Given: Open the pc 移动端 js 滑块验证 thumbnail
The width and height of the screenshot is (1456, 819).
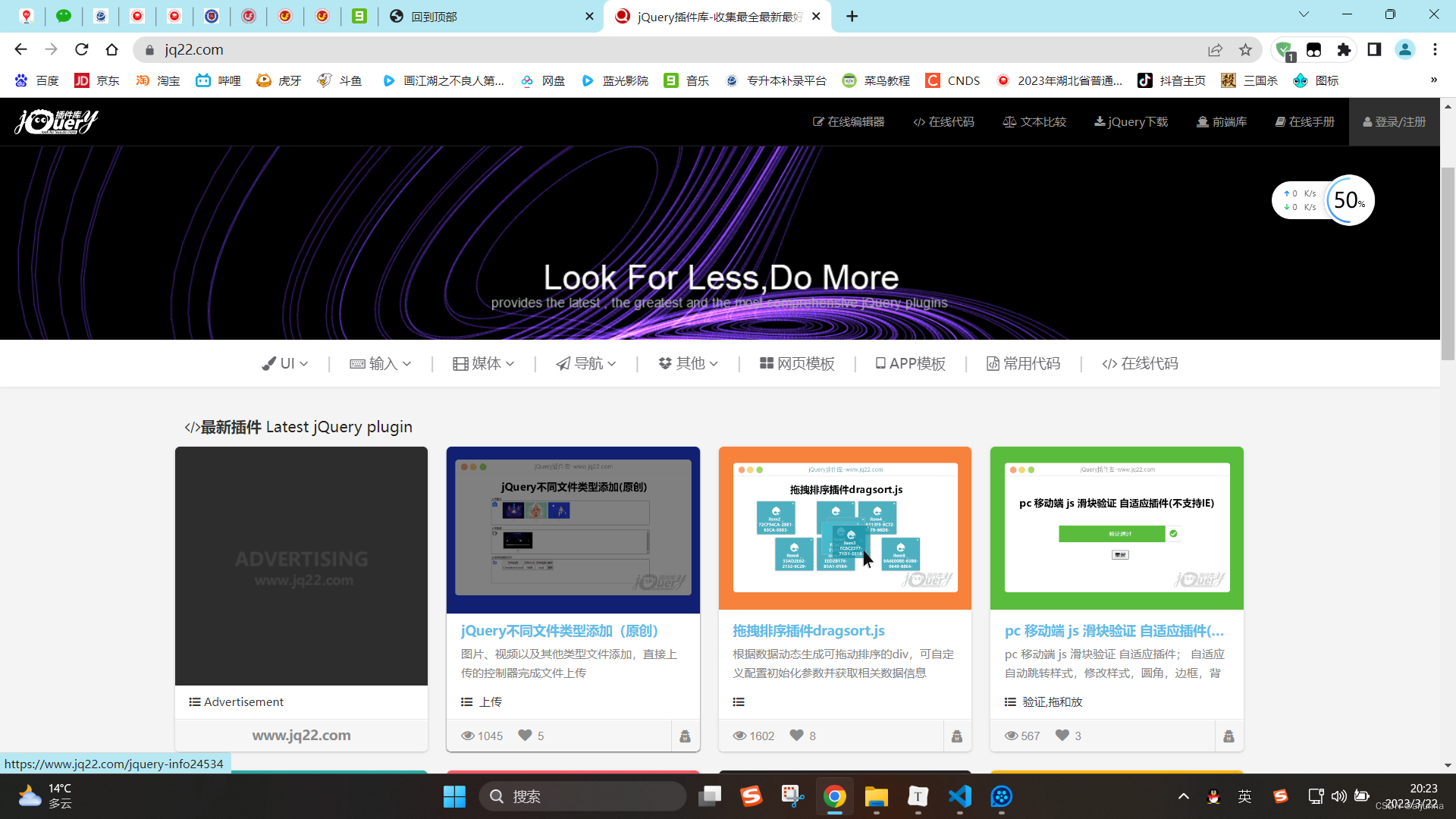Looking at the screenshot, I should 1116,528.
